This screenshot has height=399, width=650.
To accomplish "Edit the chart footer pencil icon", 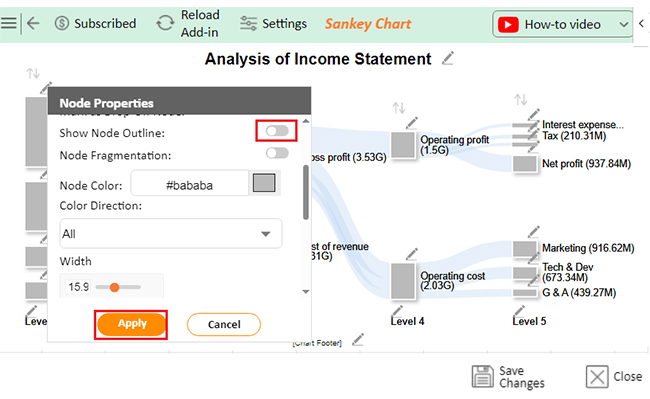I will (x=358, y=339).
